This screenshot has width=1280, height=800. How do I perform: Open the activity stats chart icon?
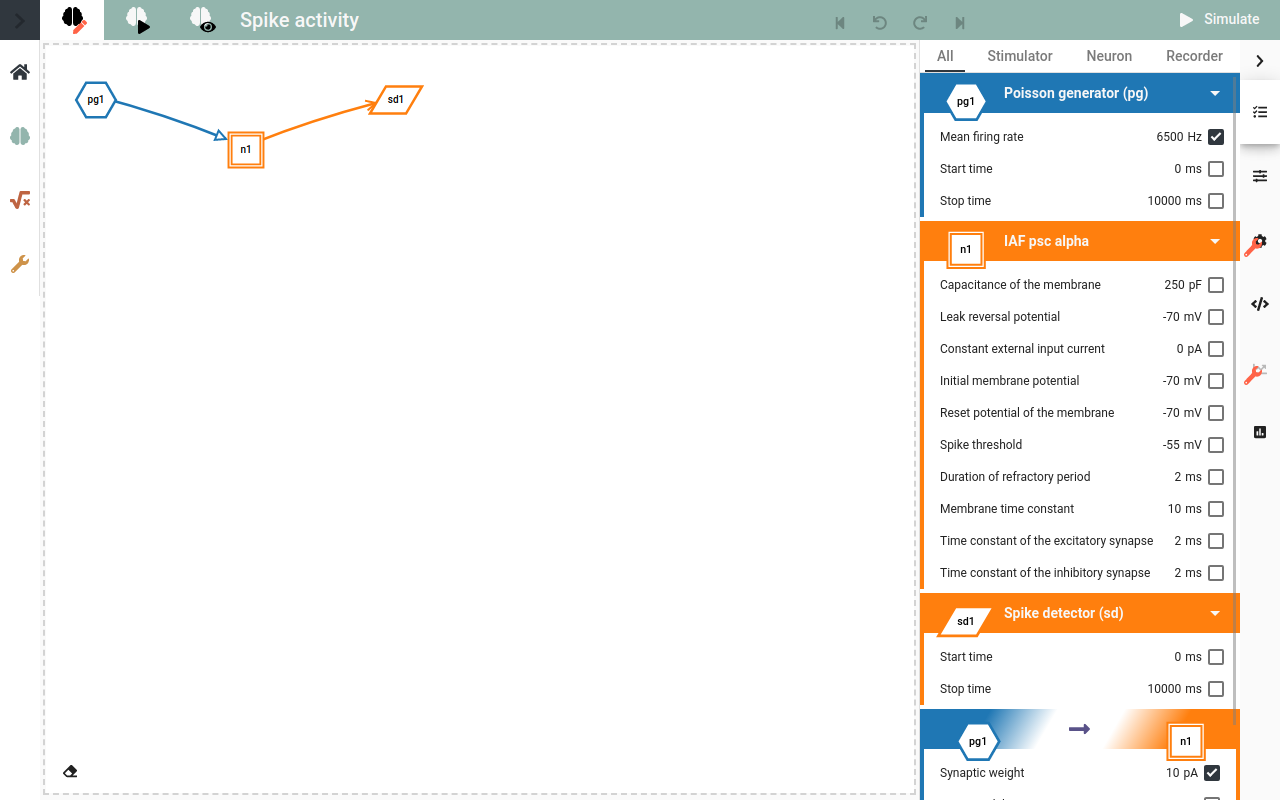pos(1260,432)
